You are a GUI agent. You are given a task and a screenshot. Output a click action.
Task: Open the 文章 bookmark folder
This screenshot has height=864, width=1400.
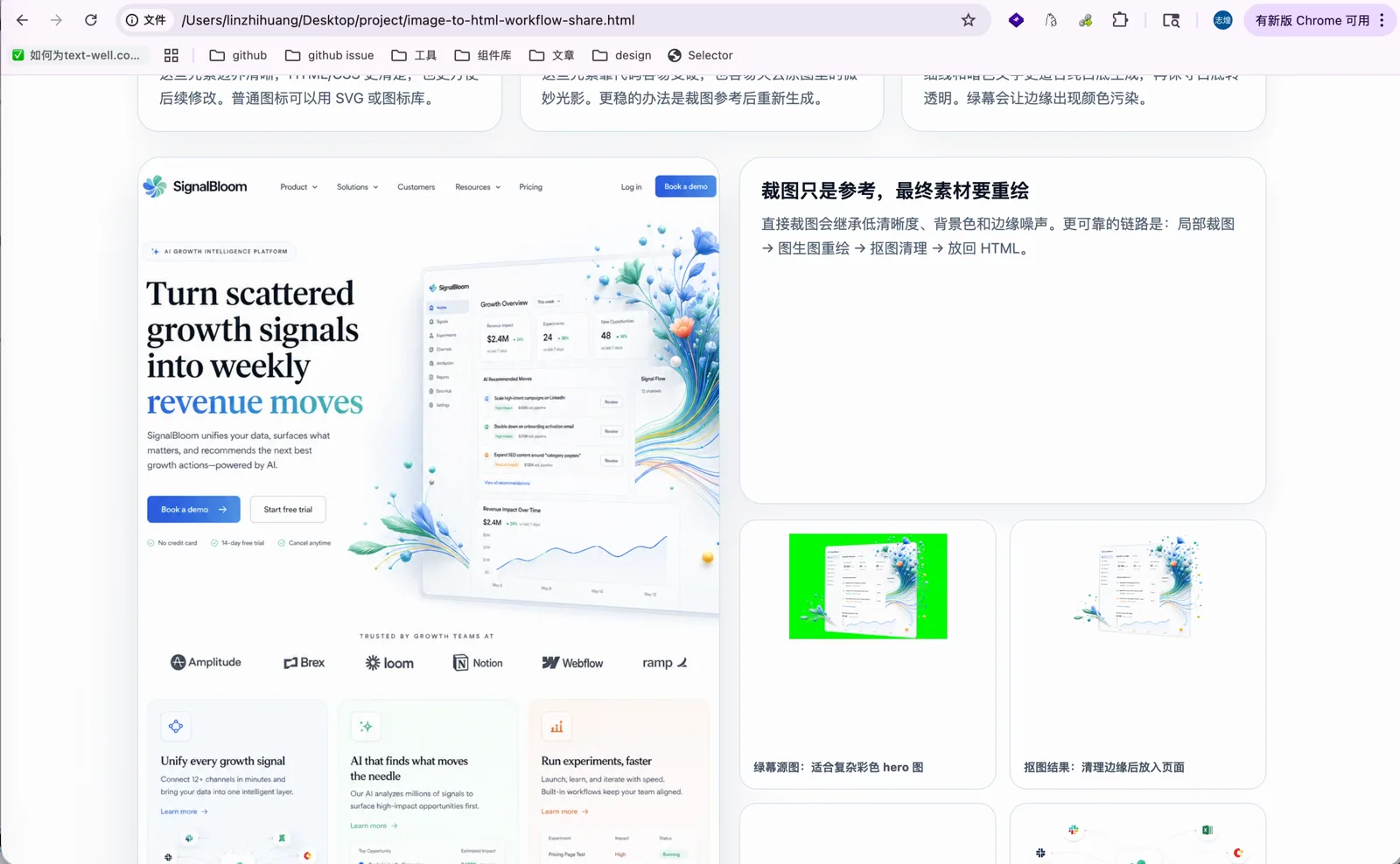point(552,55)
